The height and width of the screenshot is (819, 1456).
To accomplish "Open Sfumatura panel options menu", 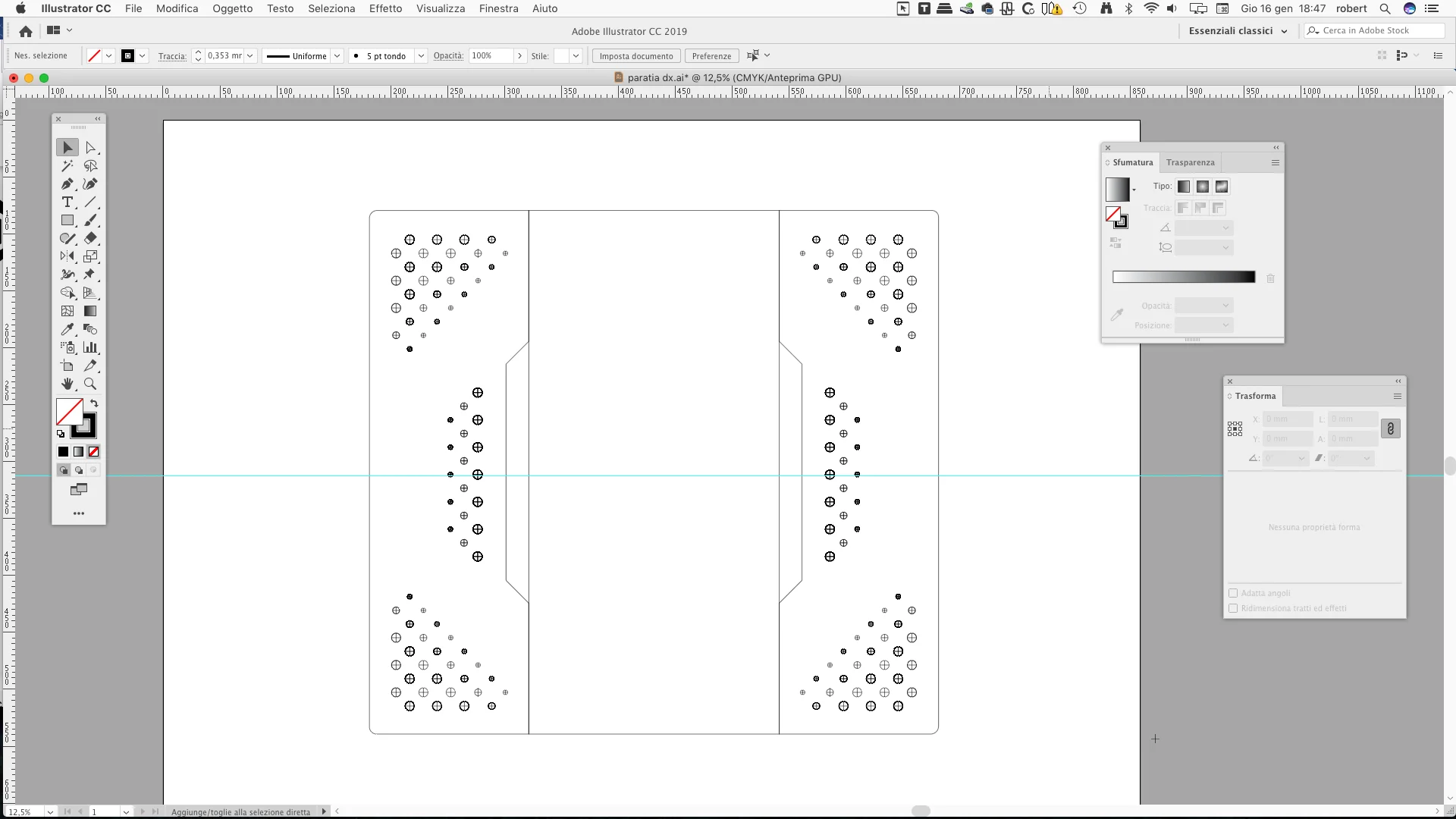I will (1276, 162).
